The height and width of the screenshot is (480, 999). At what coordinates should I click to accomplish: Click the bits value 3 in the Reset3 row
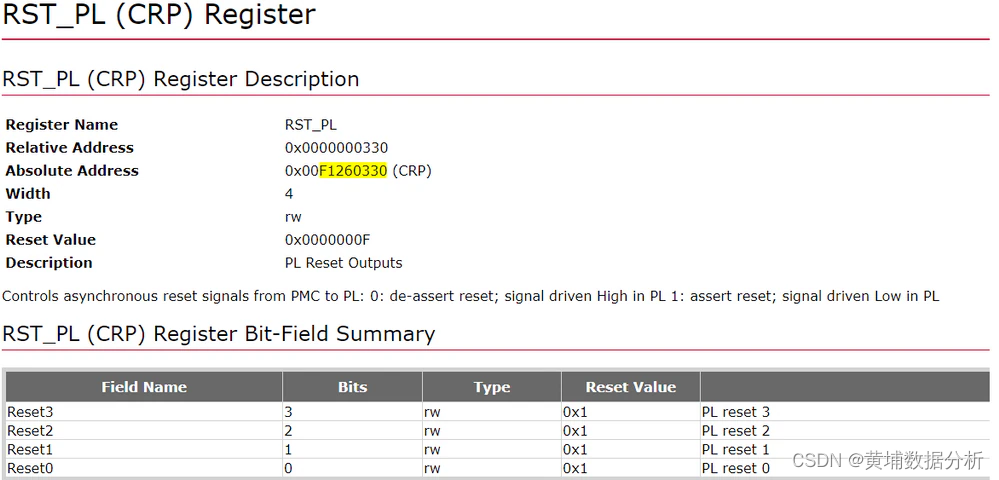point(288,412)
